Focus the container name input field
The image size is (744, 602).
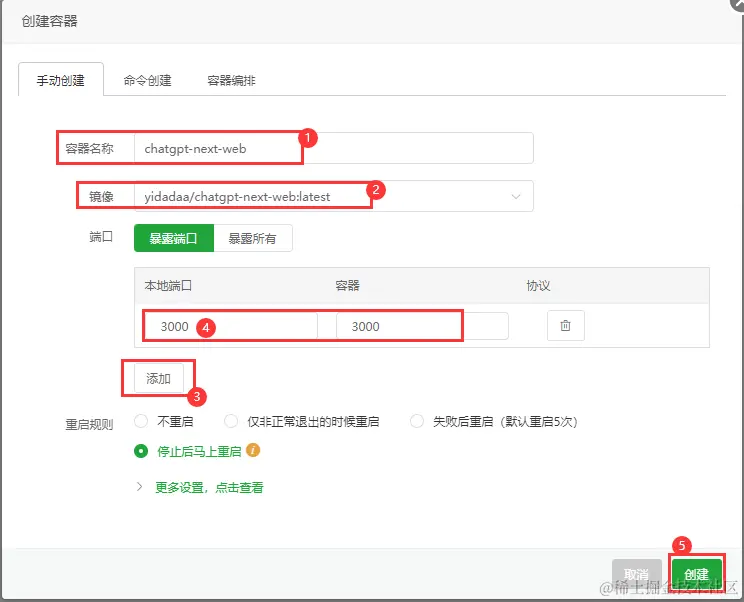pos(334,148)
